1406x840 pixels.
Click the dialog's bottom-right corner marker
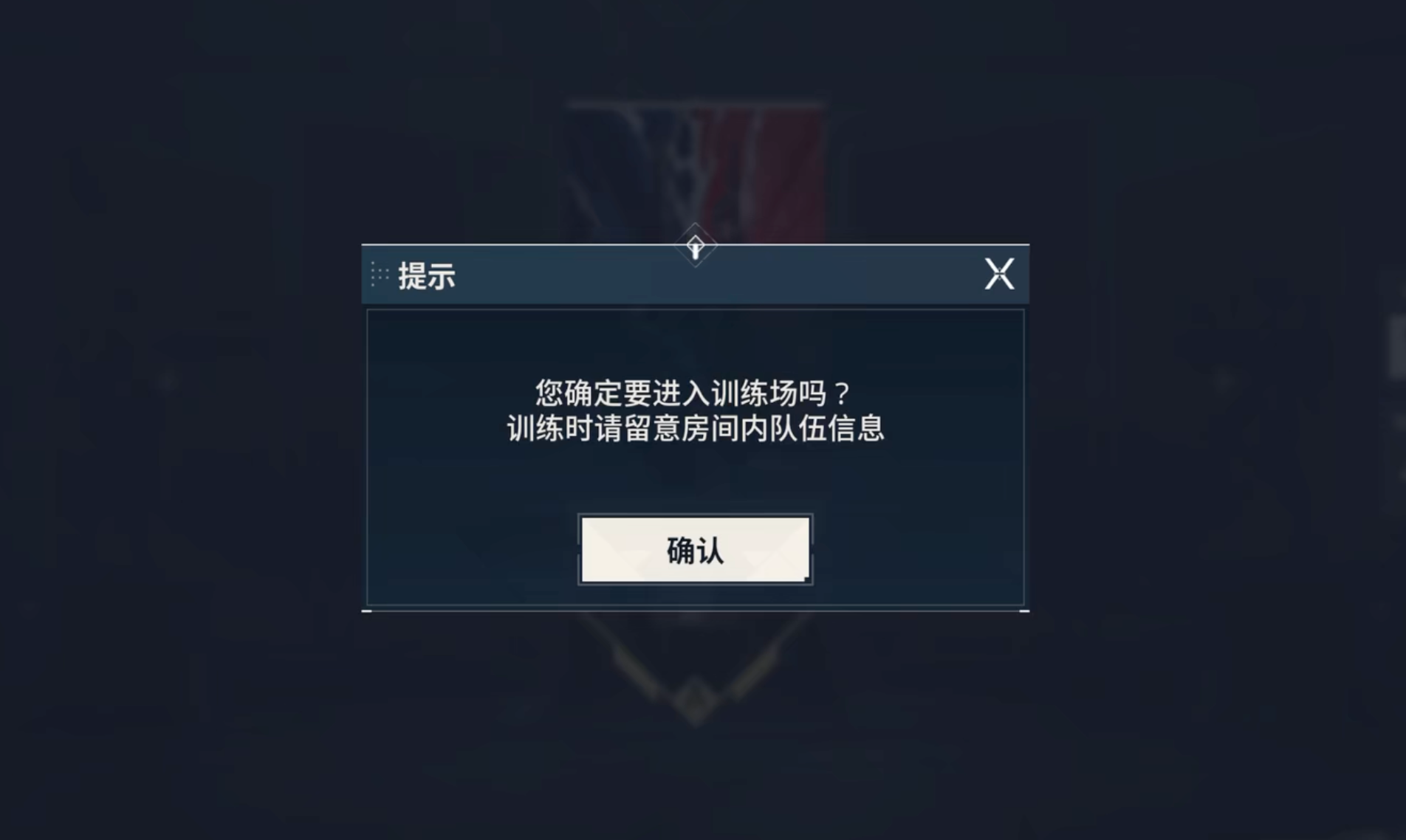1024,611
